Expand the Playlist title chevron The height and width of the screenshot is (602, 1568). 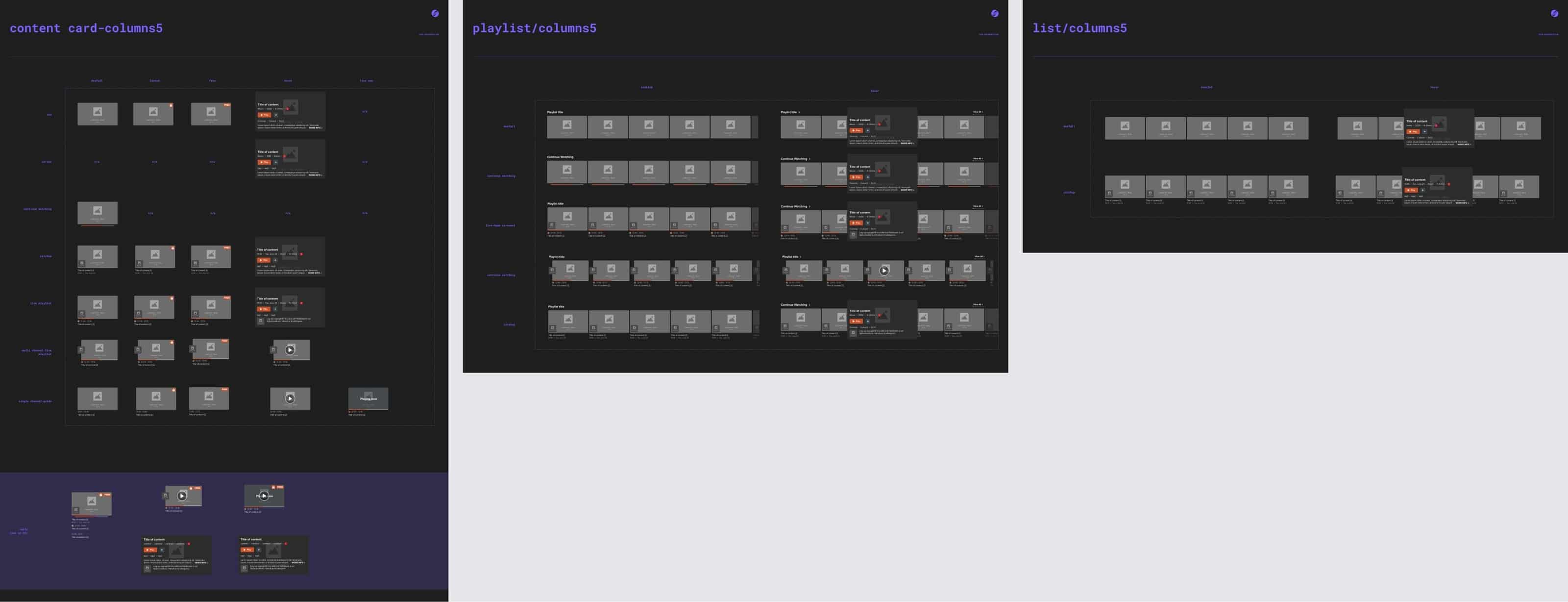click(799, 112)
